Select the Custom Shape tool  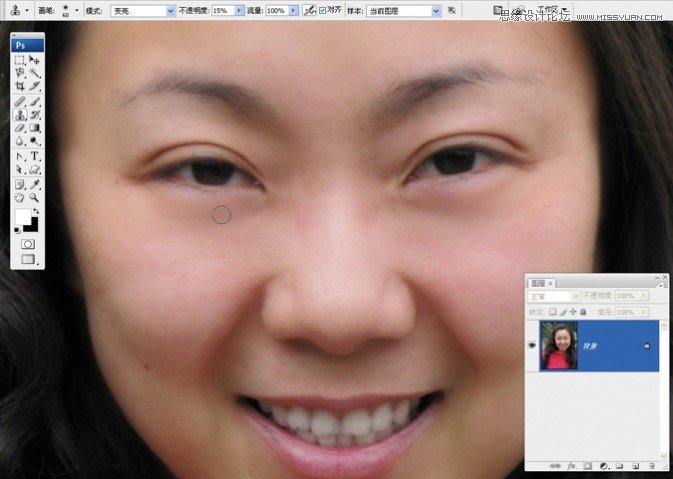34,169
